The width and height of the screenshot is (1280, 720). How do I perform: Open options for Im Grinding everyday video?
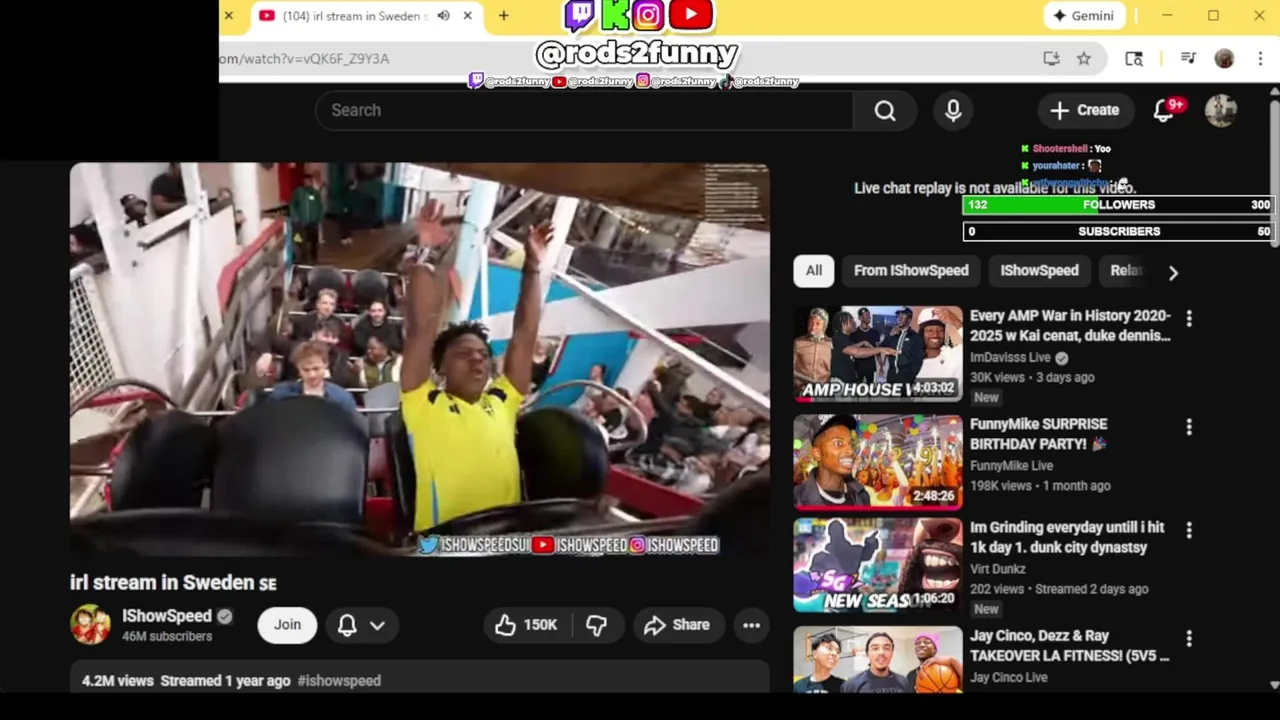(x=1189, y=530)
